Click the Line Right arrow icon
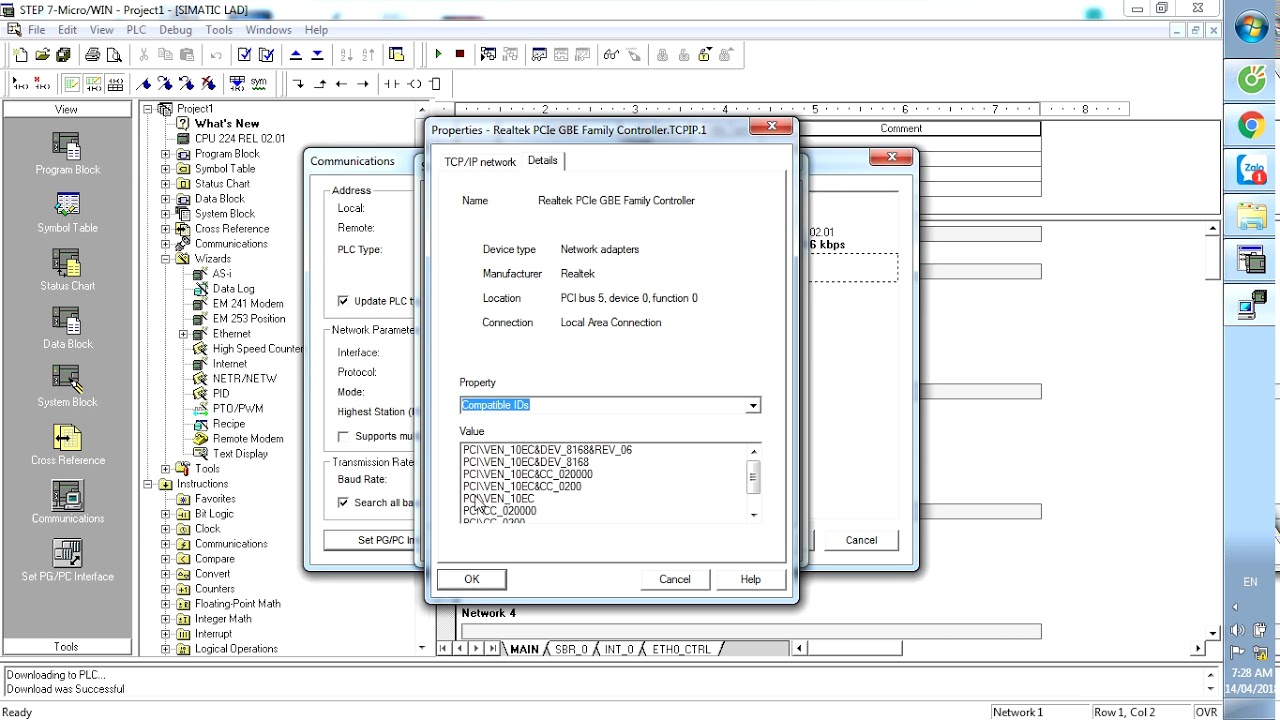The width and height of the screenshot is (1280, 720). point(364,84)
